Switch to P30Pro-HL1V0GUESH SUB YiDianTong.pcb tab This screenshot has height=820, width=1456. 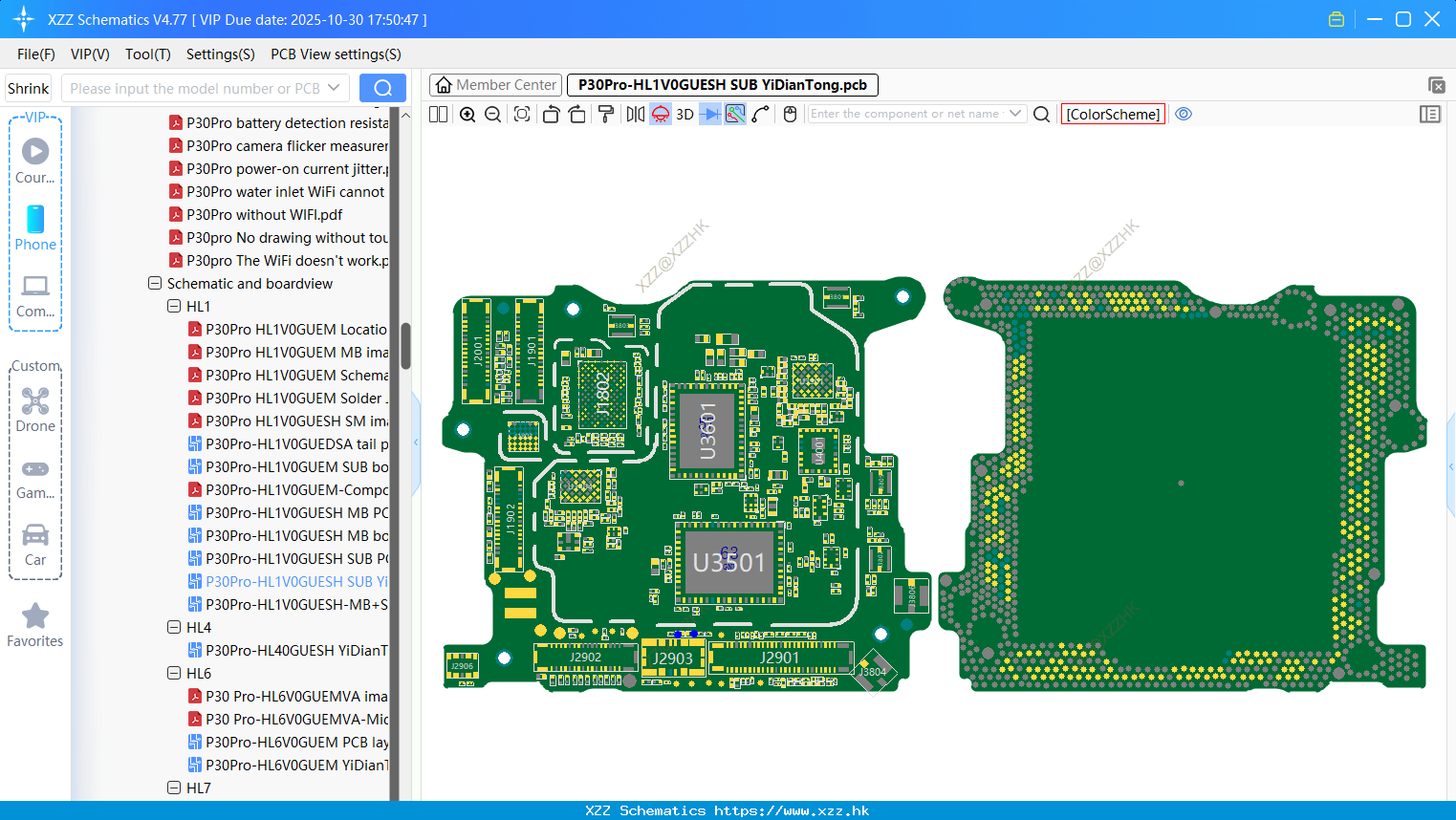723,85
